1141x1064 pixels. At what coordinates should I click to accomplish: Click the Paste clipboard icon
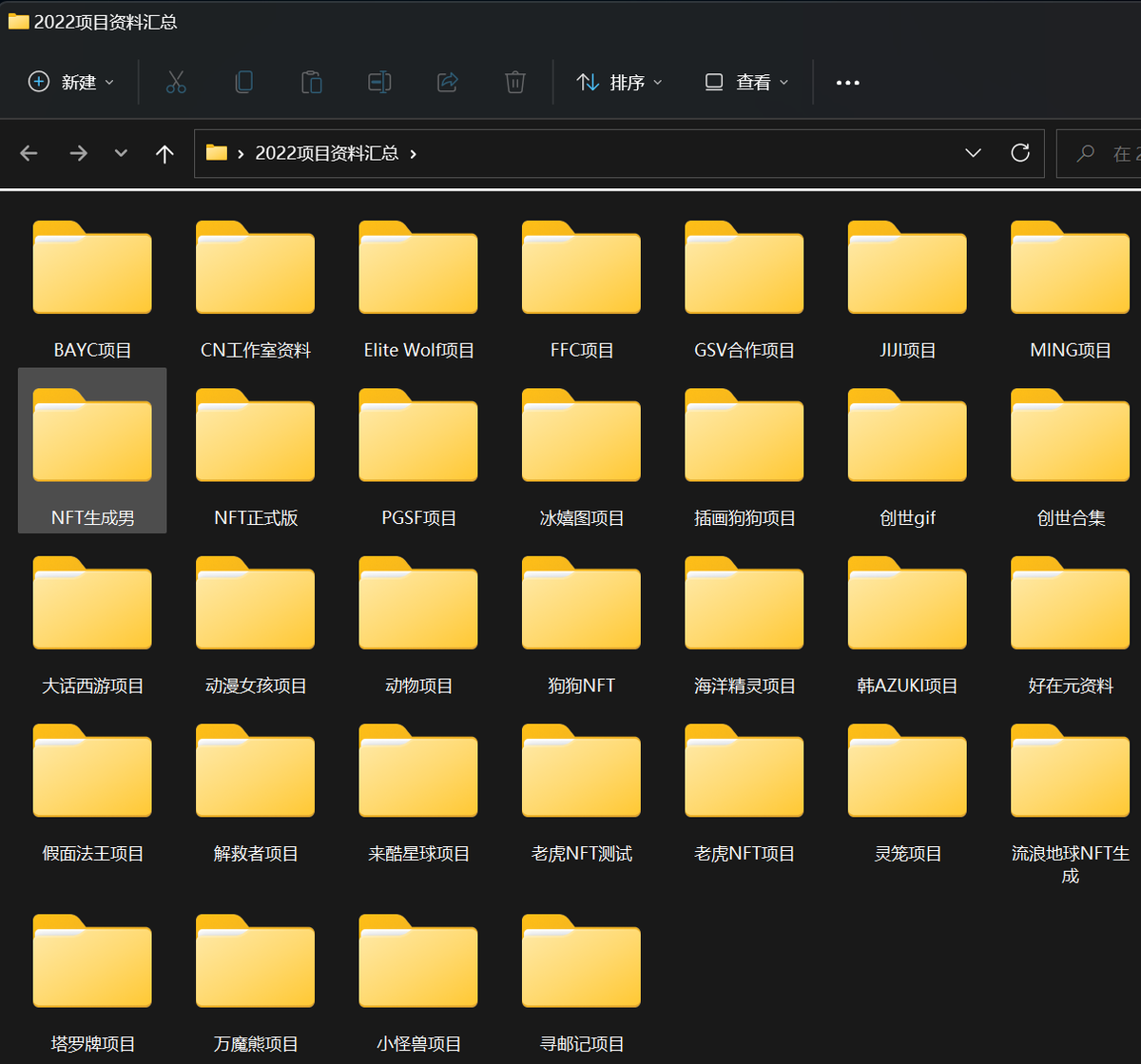tap(311, 83)
